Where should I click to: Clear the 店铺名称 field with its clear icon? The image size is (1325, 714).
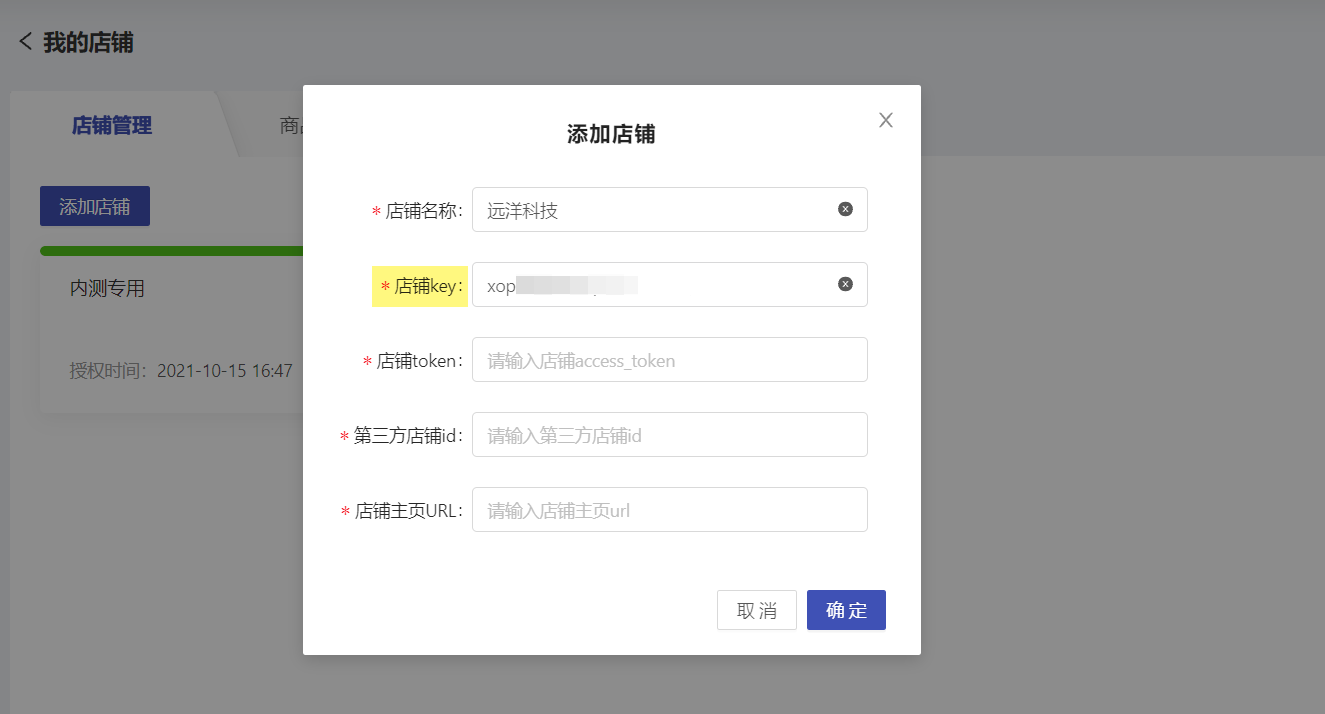(x=845, y=209)
